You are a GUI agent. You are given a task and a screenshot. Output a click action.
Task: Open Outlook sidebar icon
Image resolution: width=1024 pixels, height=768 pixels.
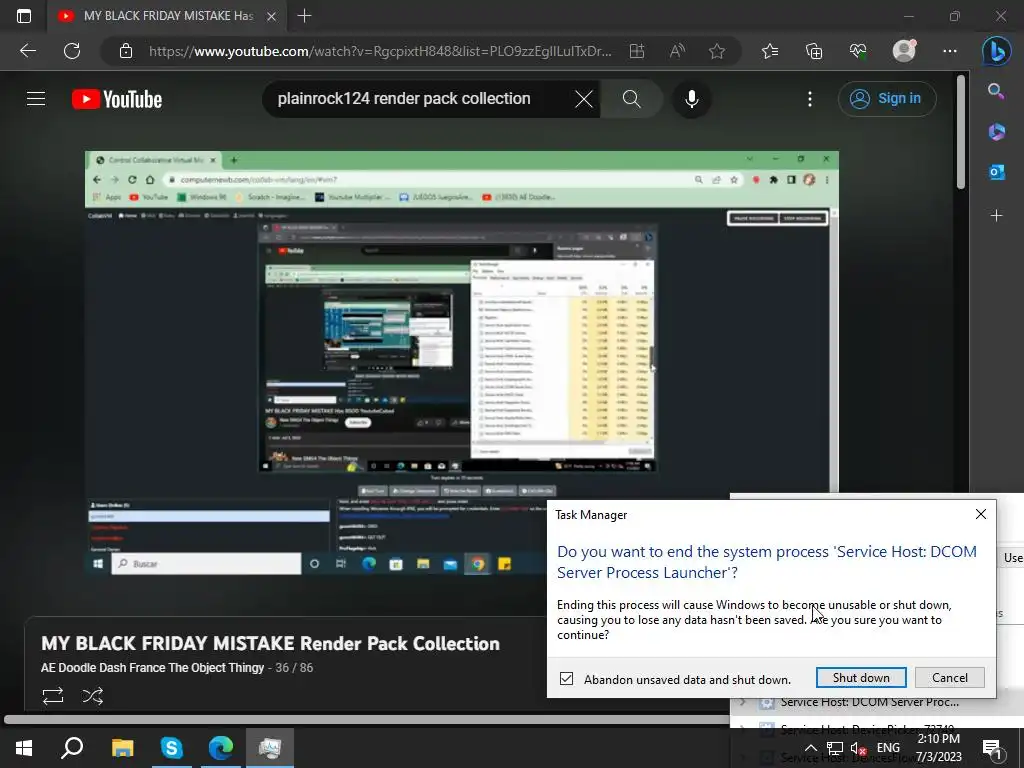point(996,172)
